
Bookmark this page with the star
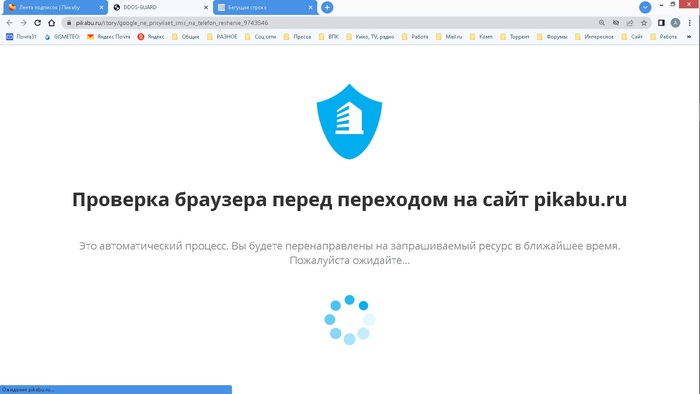tap(644, 23)
